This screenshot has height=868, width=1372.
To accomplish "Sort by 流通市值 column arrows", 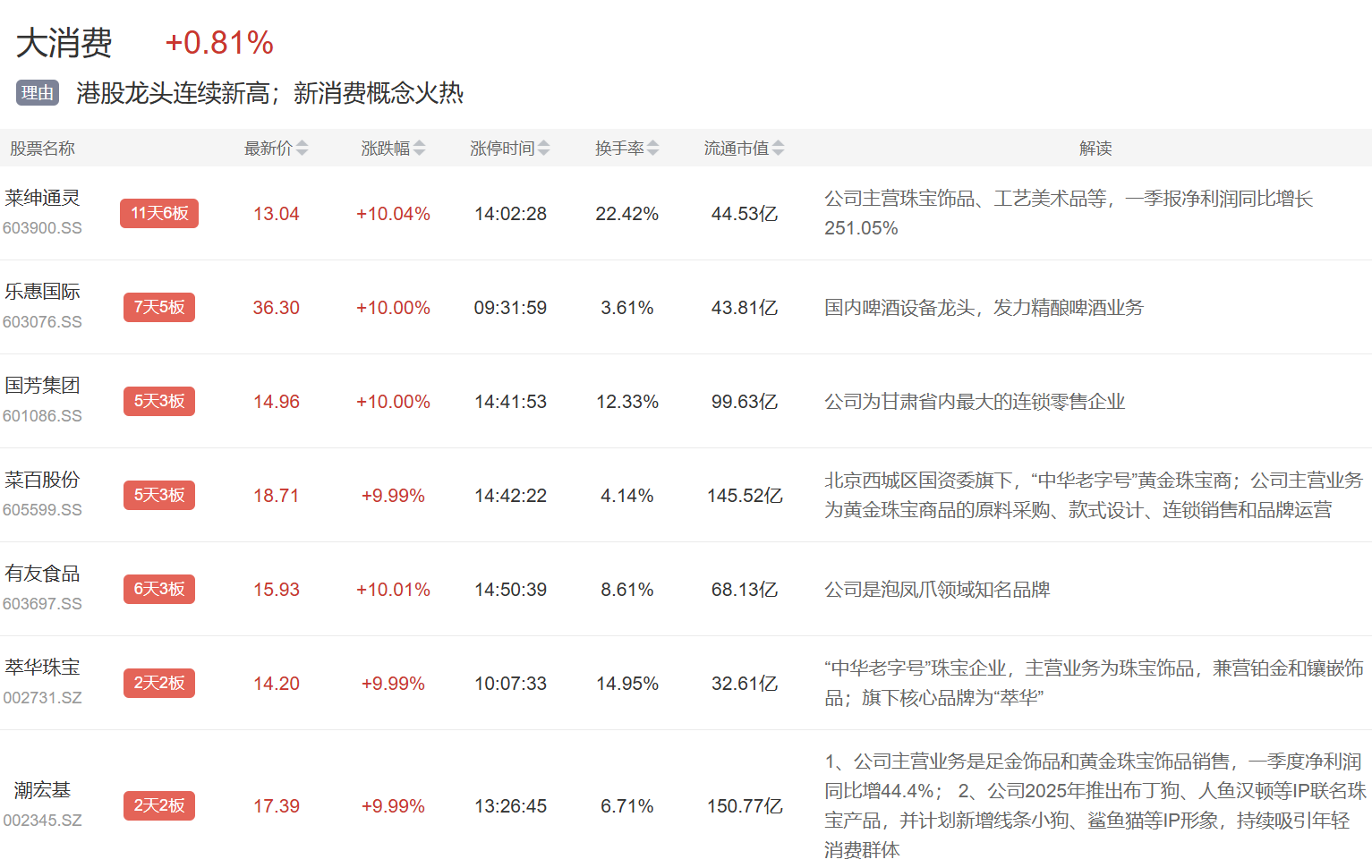I will (778, 149).
